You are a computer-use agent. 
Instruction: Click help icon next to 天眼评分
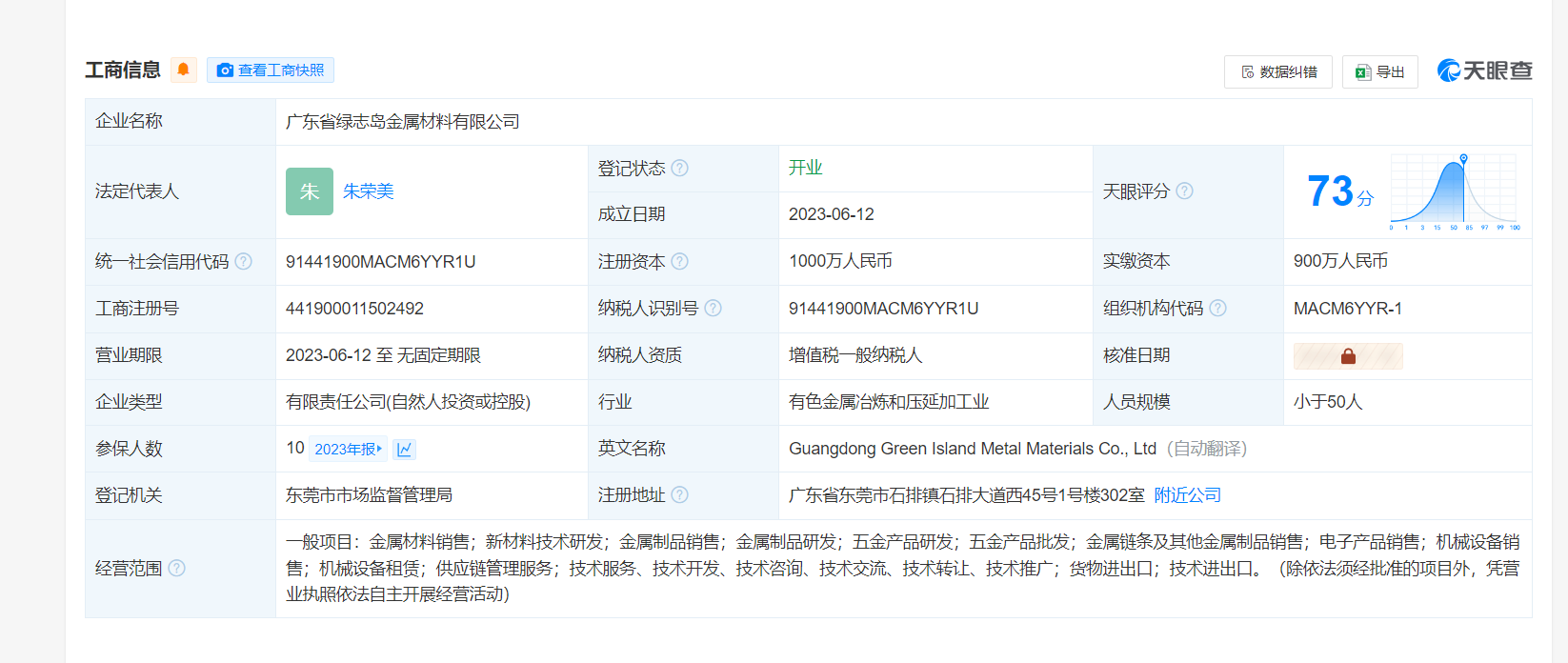(x=1184, y=191)
